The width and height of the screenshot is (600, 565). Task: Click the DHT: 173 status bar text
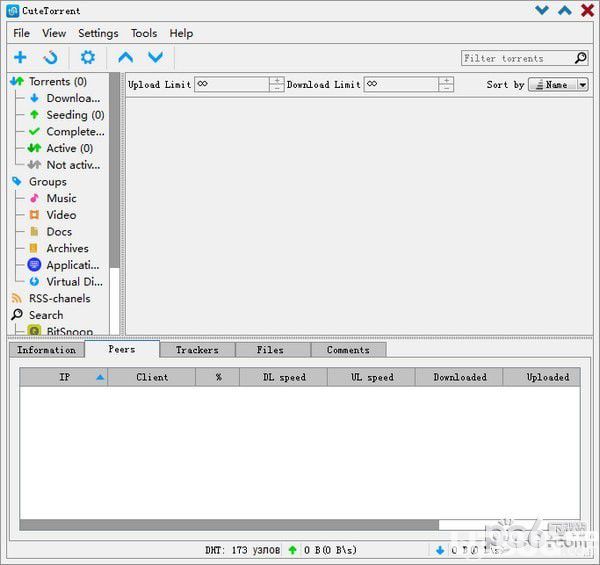pos(242,550)
